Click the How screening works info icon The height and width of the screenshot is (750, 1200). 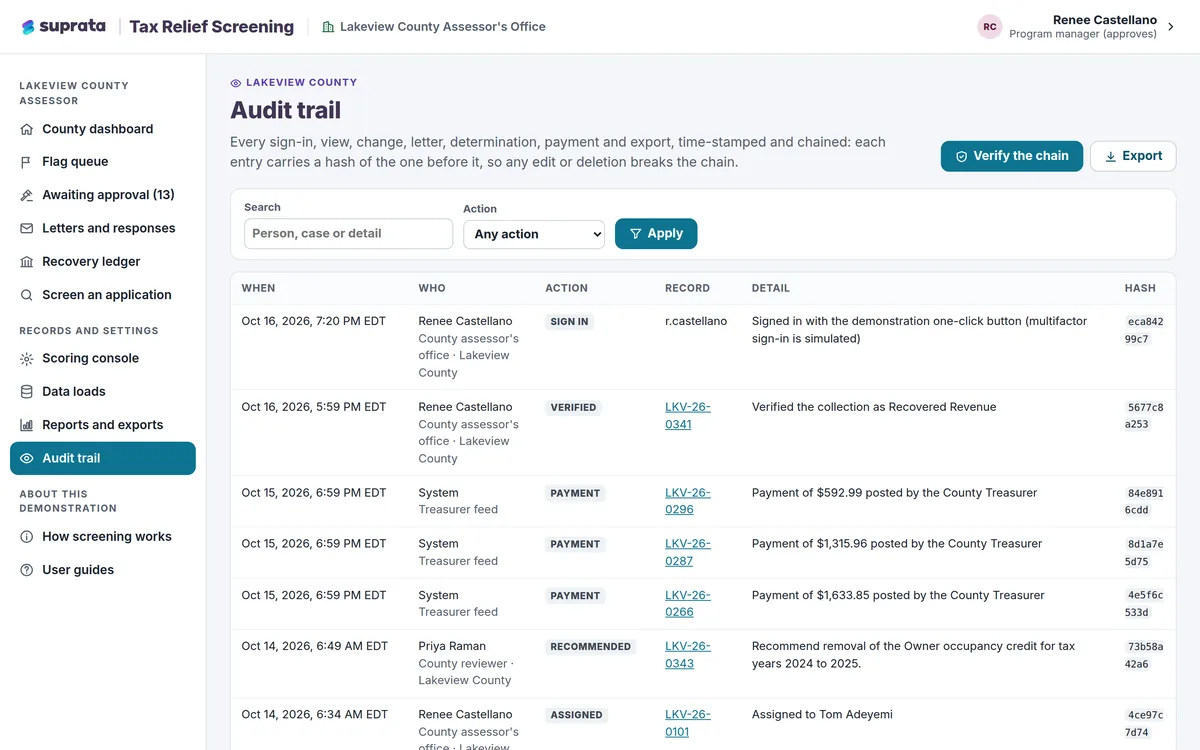coord(27,537)
